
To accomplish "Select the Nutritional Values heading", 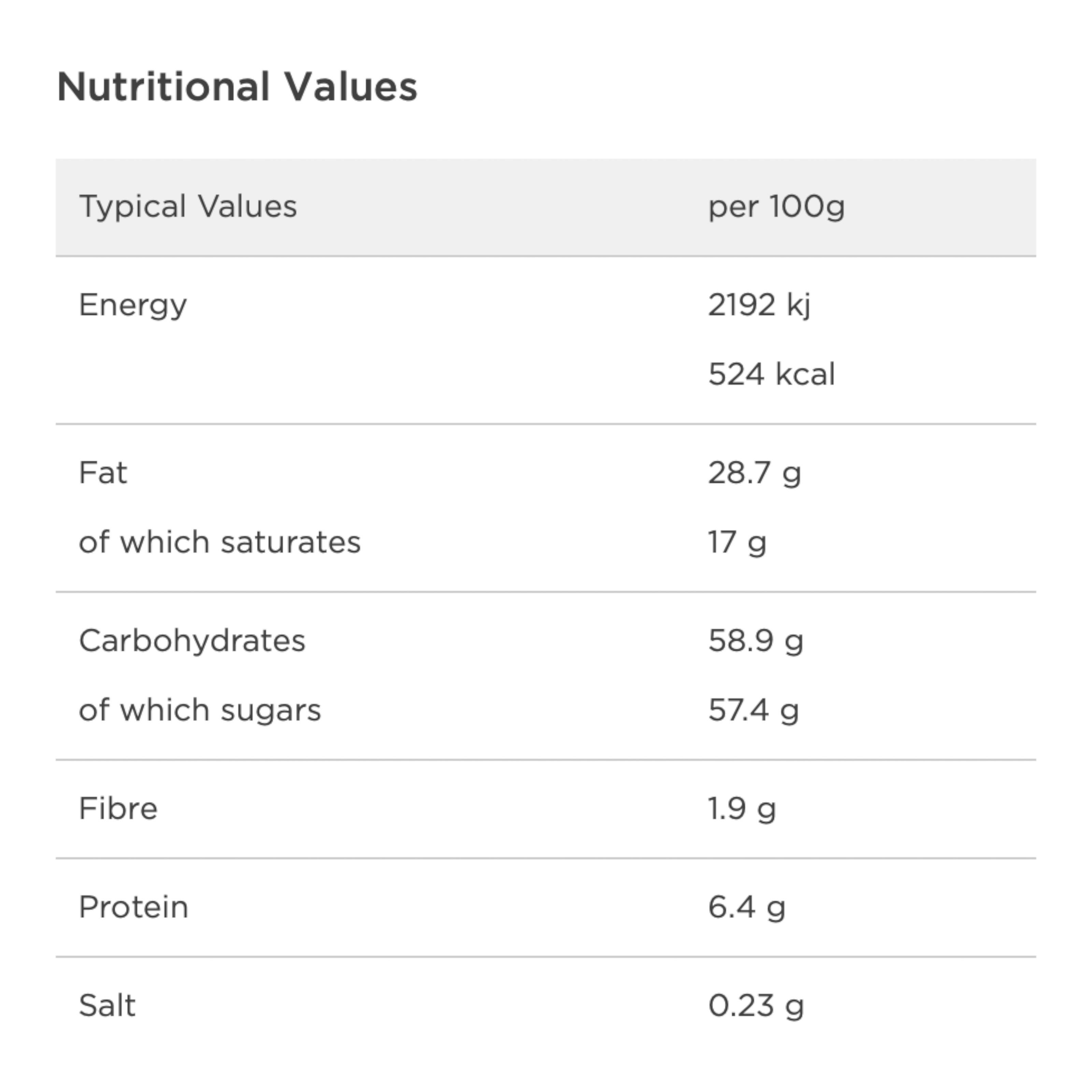I will pyautogui.click(x=238, y=87).
